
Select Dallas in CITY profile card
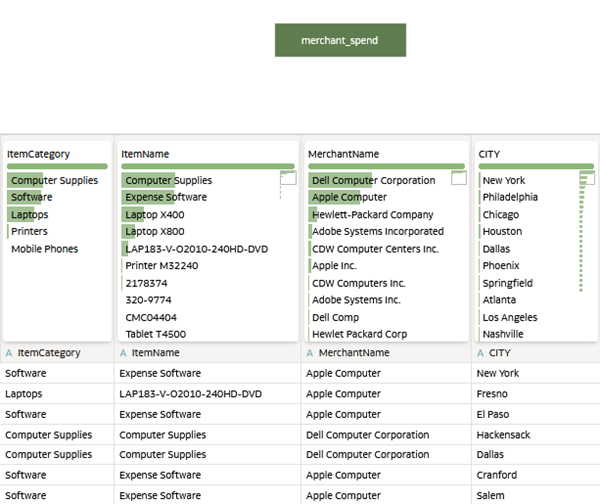pos(496,249)
